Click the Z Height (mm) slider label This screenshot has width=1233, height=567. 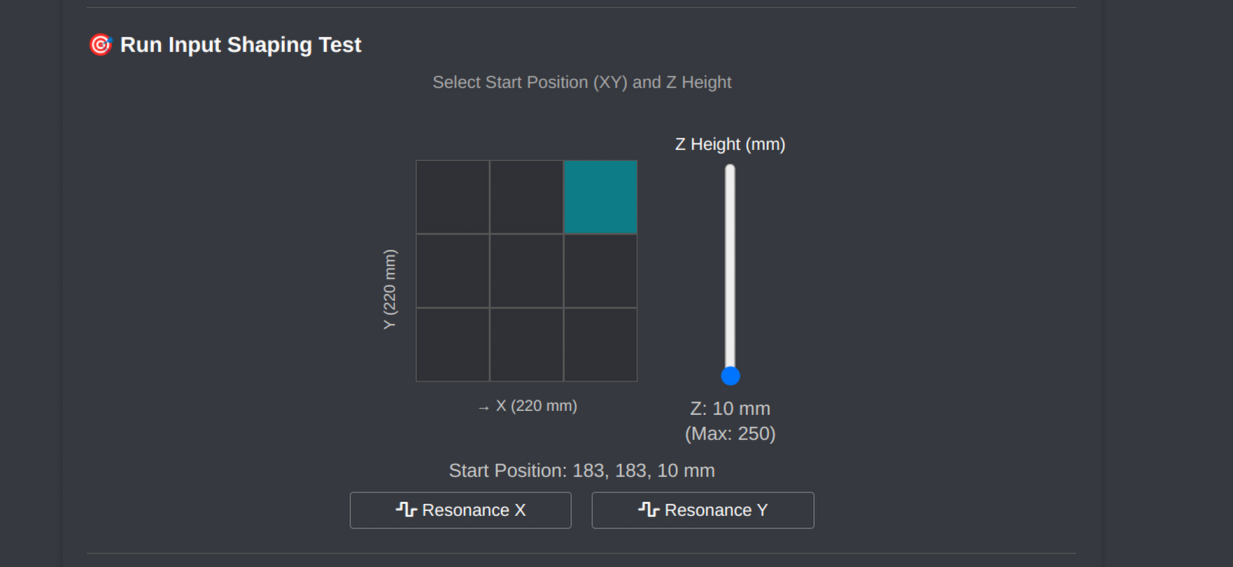[x=730, y=144]
